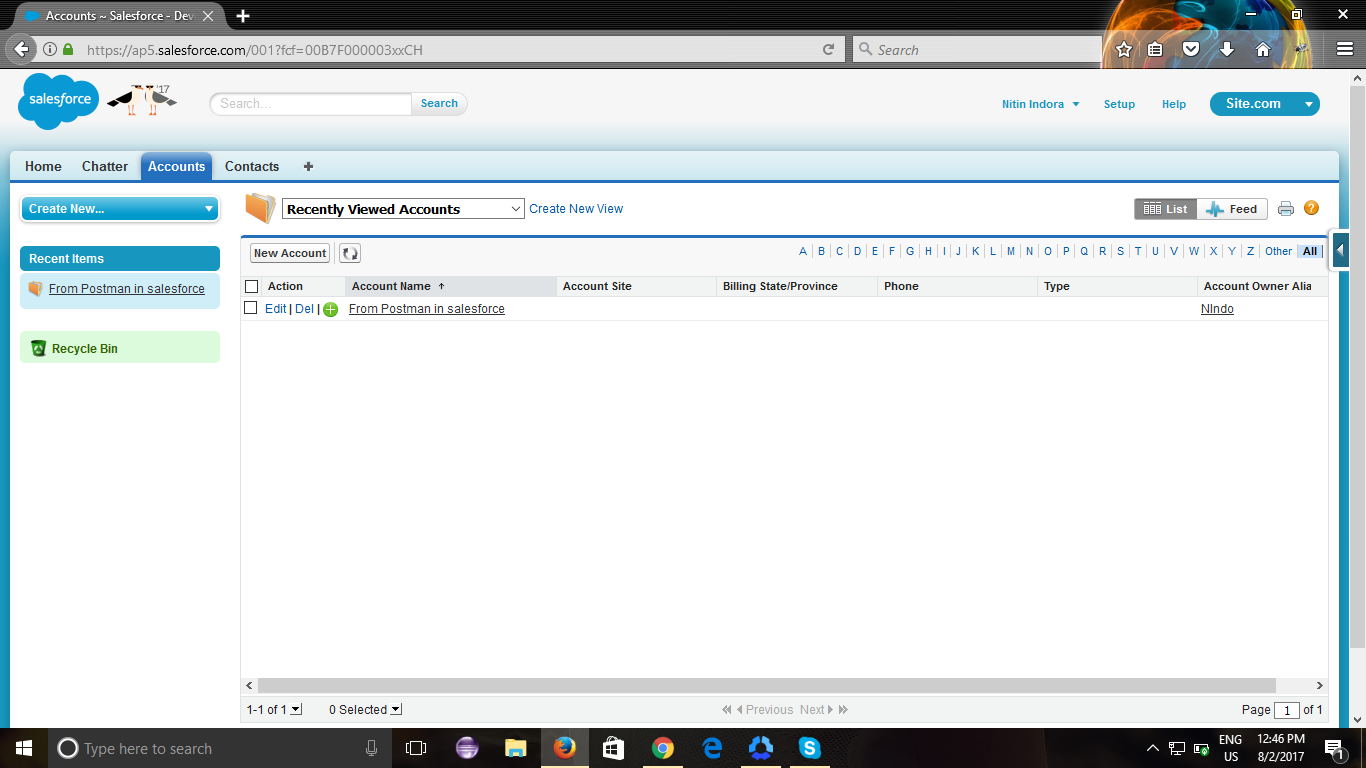The image size is (1366, 768).
Task: Click the horizontal scrollbar under the accounts list
Action: (765, 685)
